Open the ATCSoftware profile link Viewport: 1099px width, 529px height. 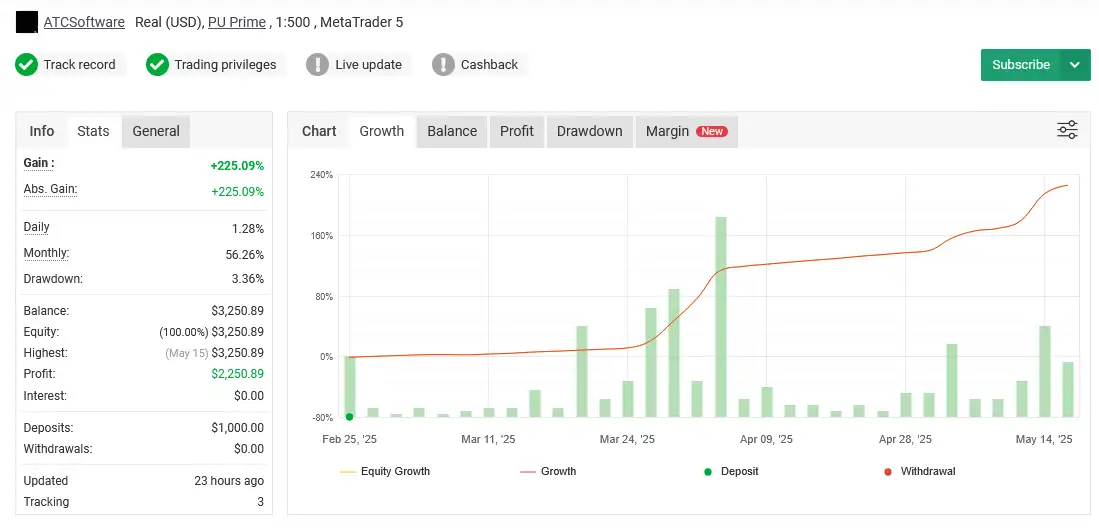[x=84, y=22]
